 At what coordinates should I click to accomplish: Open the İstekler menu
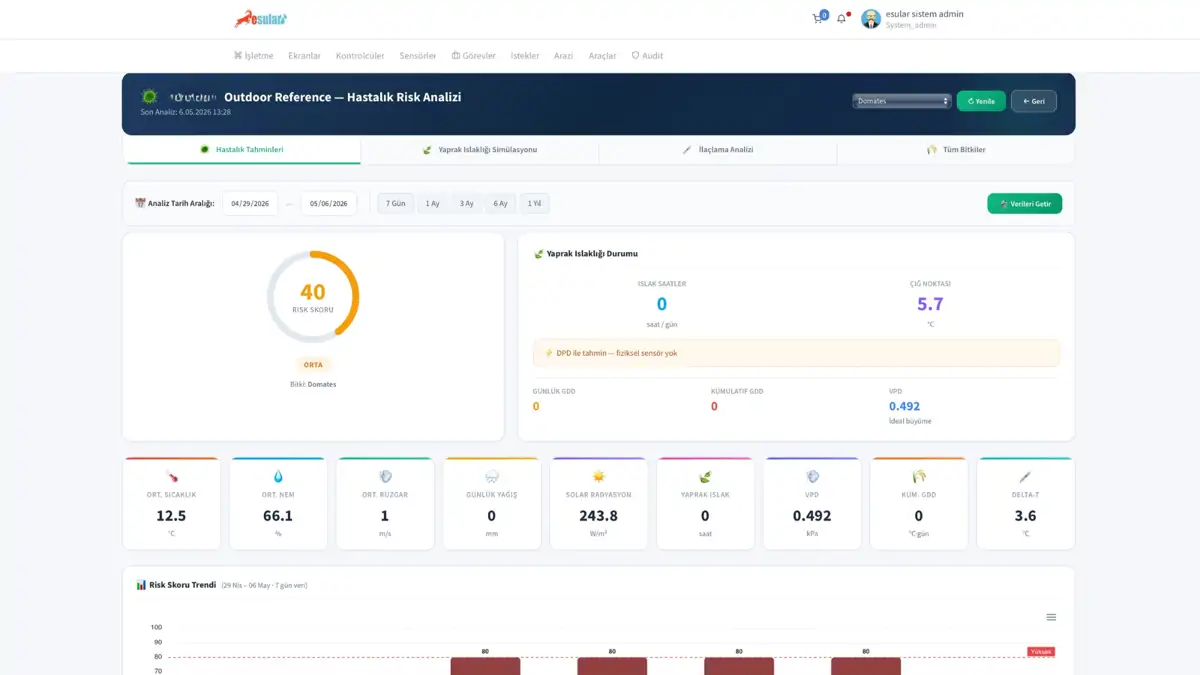(525, 56)
